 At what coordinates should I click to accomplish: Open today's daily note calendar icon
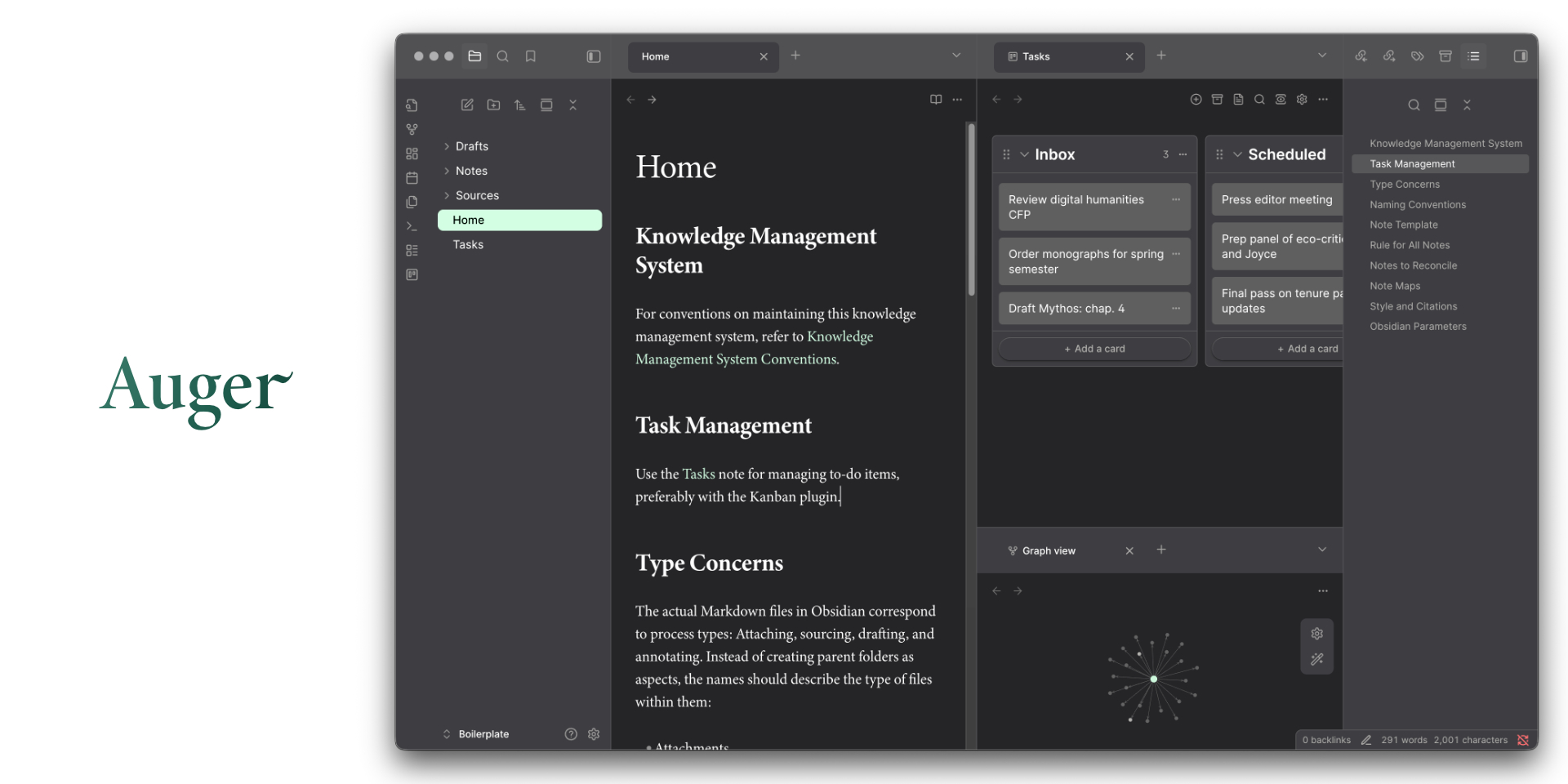tap(412, 178)
